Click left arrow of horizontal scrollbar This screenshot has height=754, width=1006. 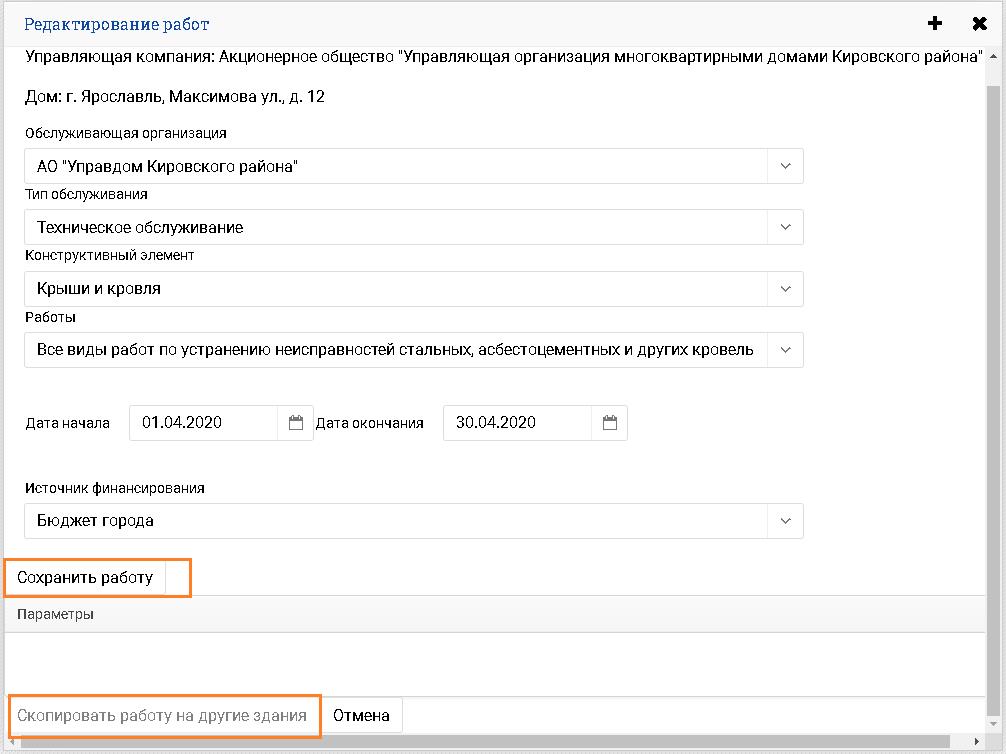coord(11,741)
